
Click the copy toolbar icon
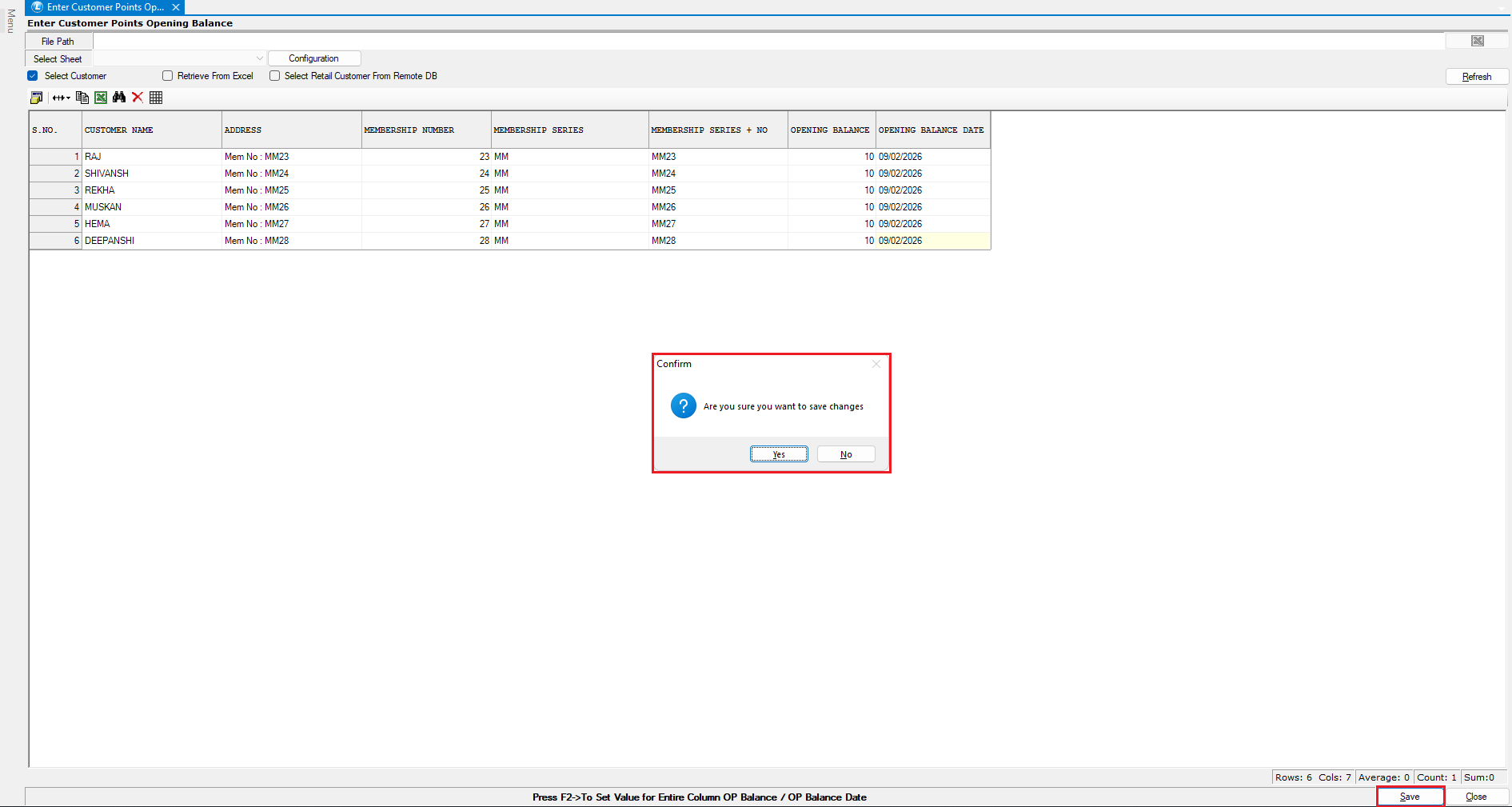[82, 98]
